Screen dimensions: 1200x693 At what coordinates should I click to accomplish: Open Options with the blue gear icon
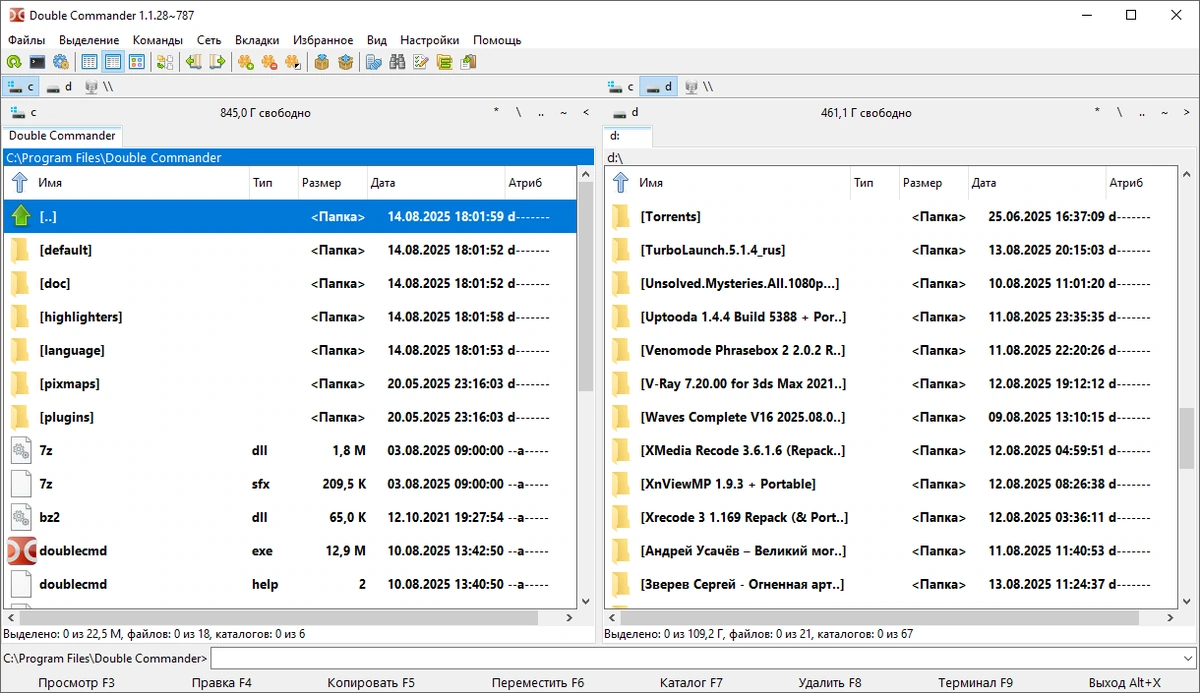tap(60, 62)
